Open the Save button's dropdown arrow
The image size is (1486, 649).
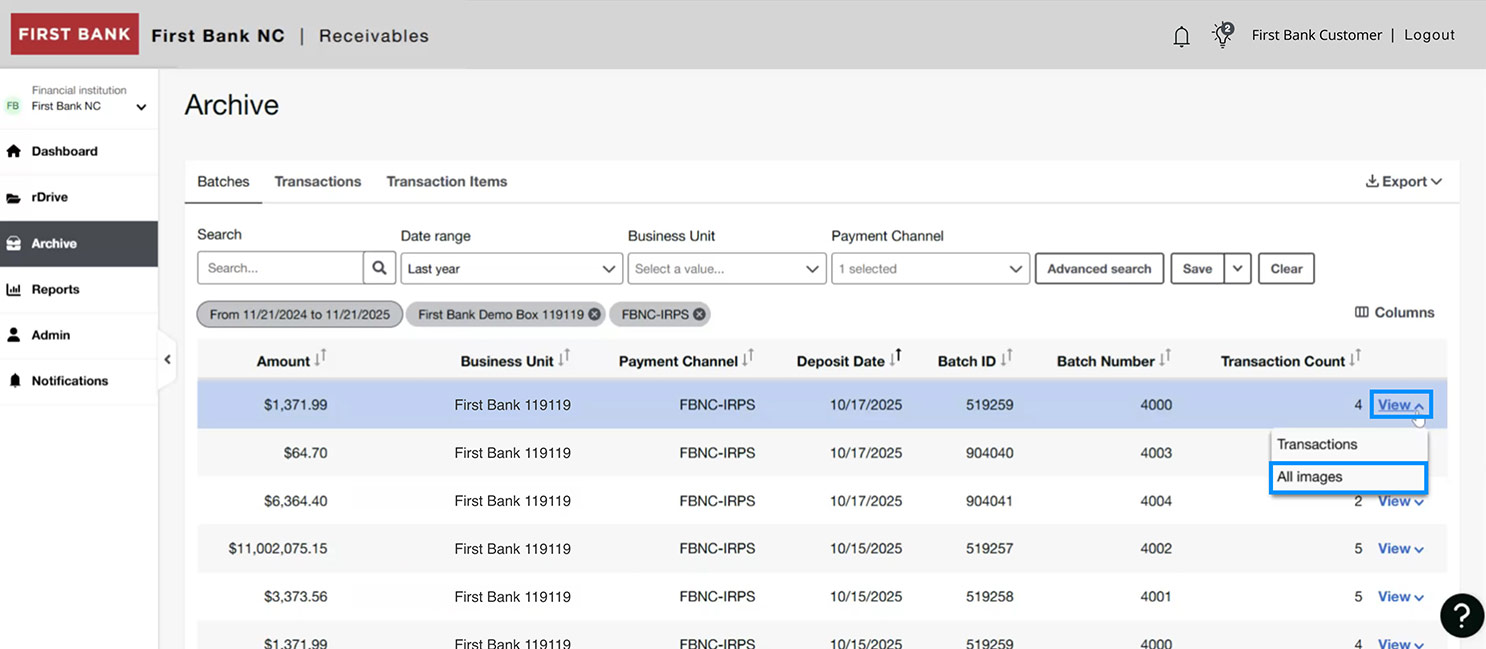(1236, 268)
